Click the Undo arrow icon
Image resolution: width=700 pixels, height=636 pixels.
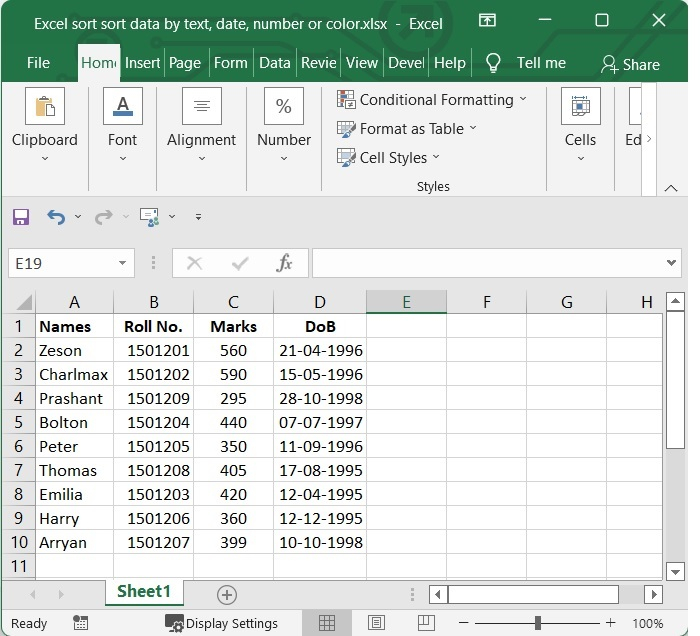pyautogui.click(x=56, y=217)
